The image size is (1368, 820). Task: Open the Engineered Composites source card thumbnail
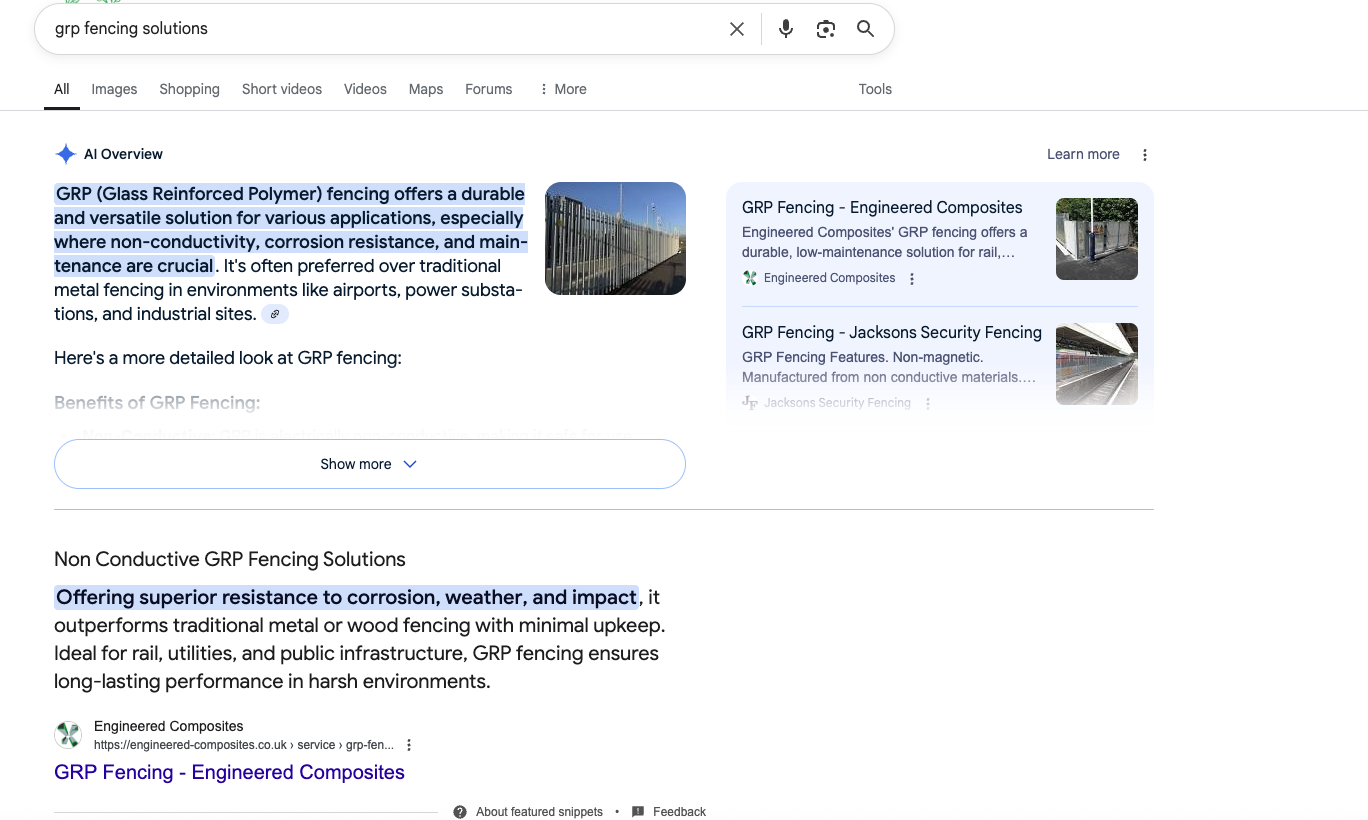coord(1097,239)
